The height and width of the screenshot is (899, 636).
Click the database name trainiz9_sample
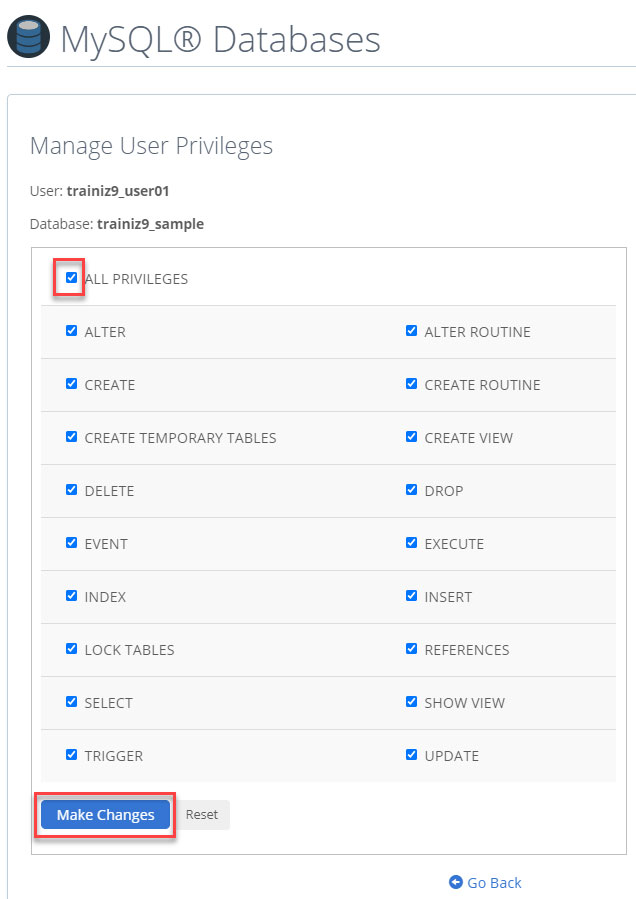pyautogui.click(x=150, y=224)
